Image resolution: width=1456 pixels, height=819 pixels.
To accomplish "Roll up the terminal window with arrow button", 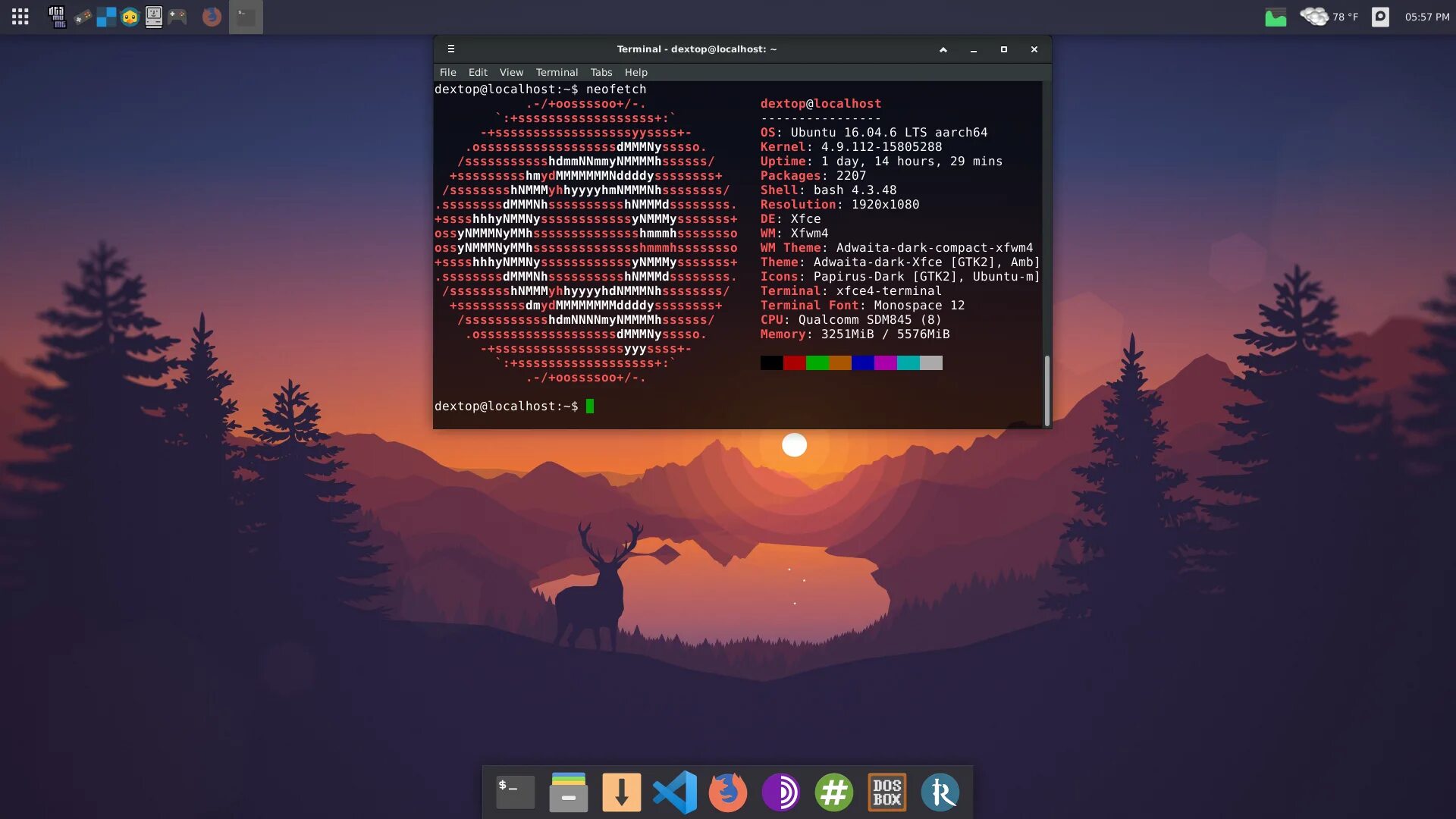I will click(943, 49).
